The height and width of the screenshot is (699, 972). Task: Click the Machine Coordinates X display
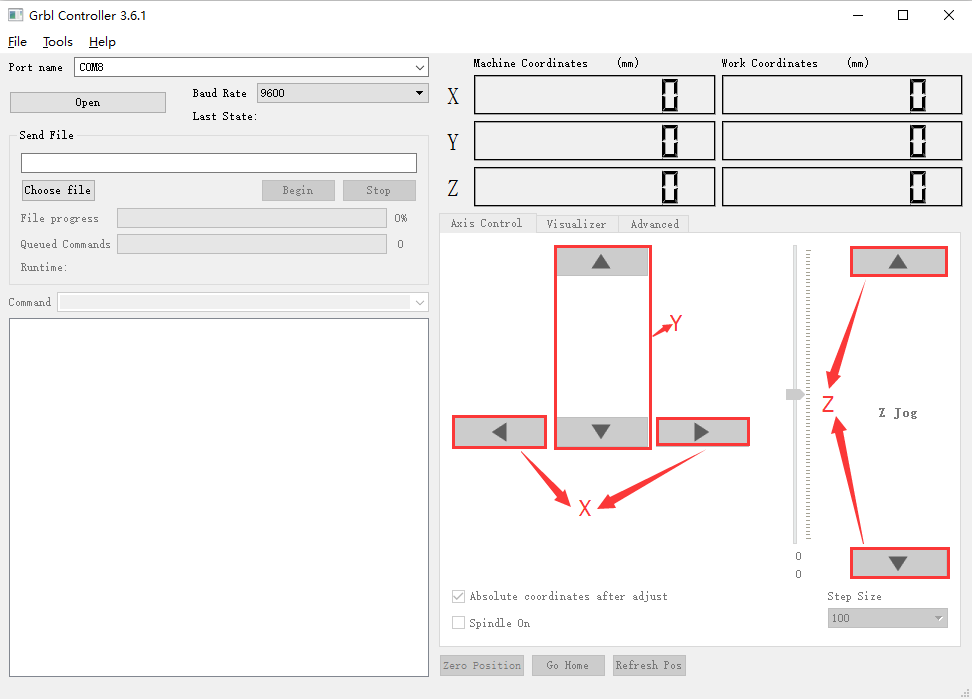(x=594, y=95)
